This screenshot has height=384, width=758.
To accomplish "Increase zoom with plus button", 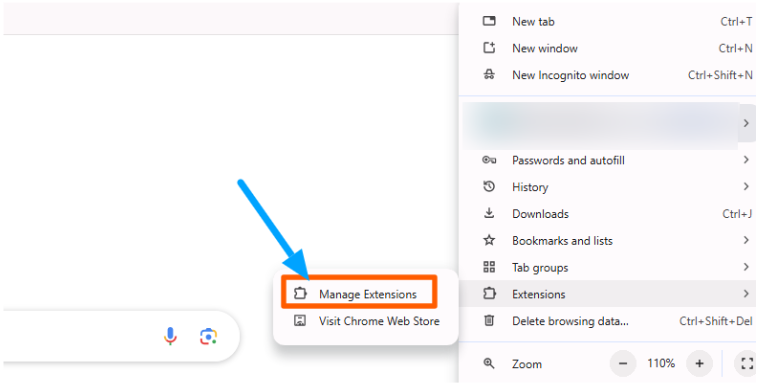I will point(700,363).
